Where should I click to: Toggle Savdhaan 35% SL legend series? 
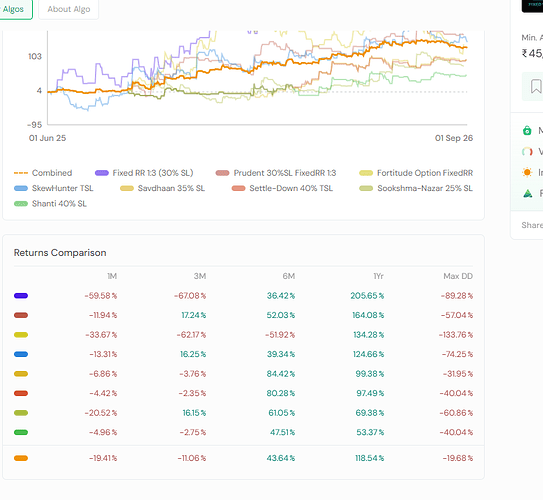tap(162, 188)
